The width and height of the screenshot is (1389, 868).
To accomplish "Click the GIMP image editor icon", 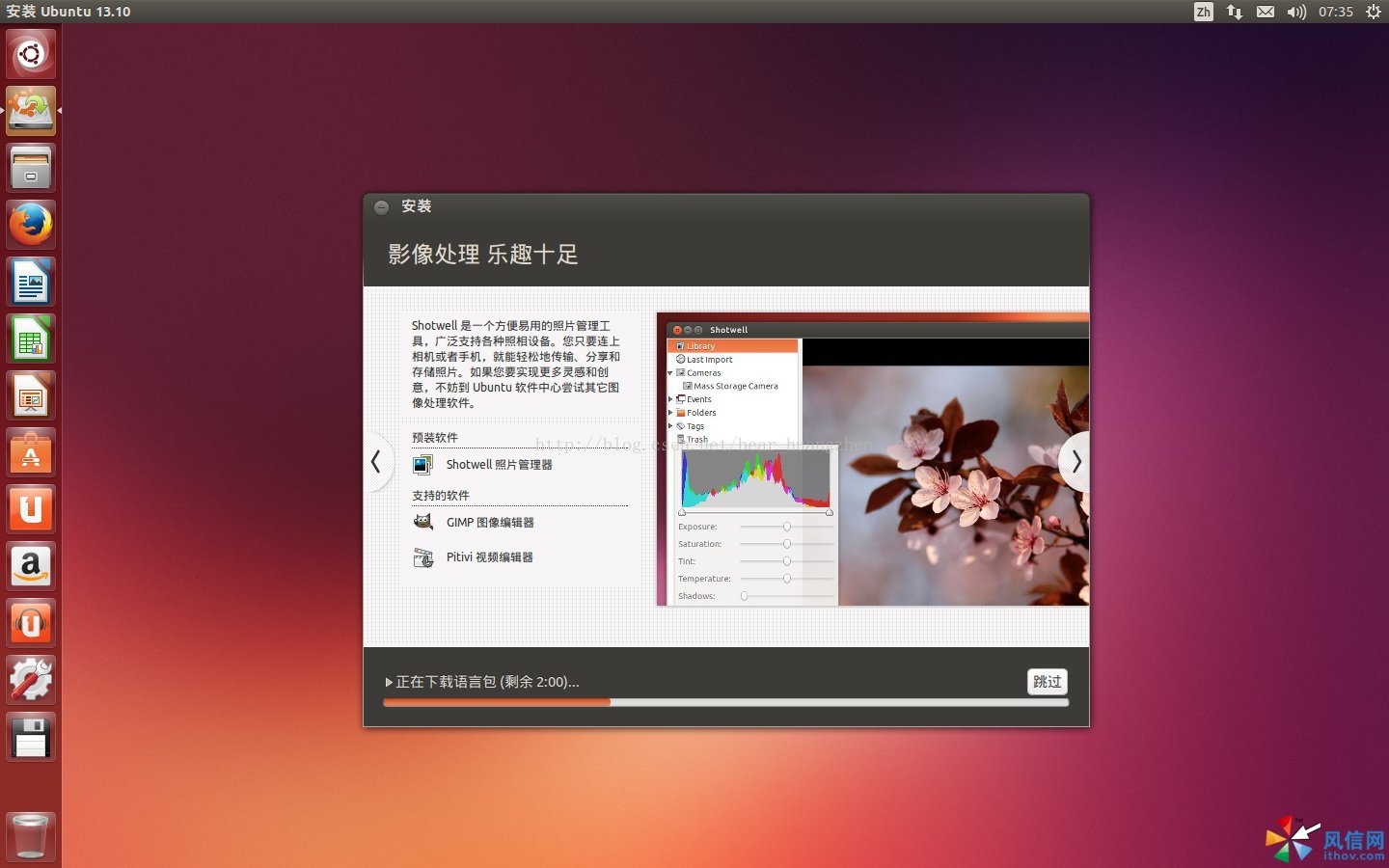I will pyautogui.click(x=422, y=523).
